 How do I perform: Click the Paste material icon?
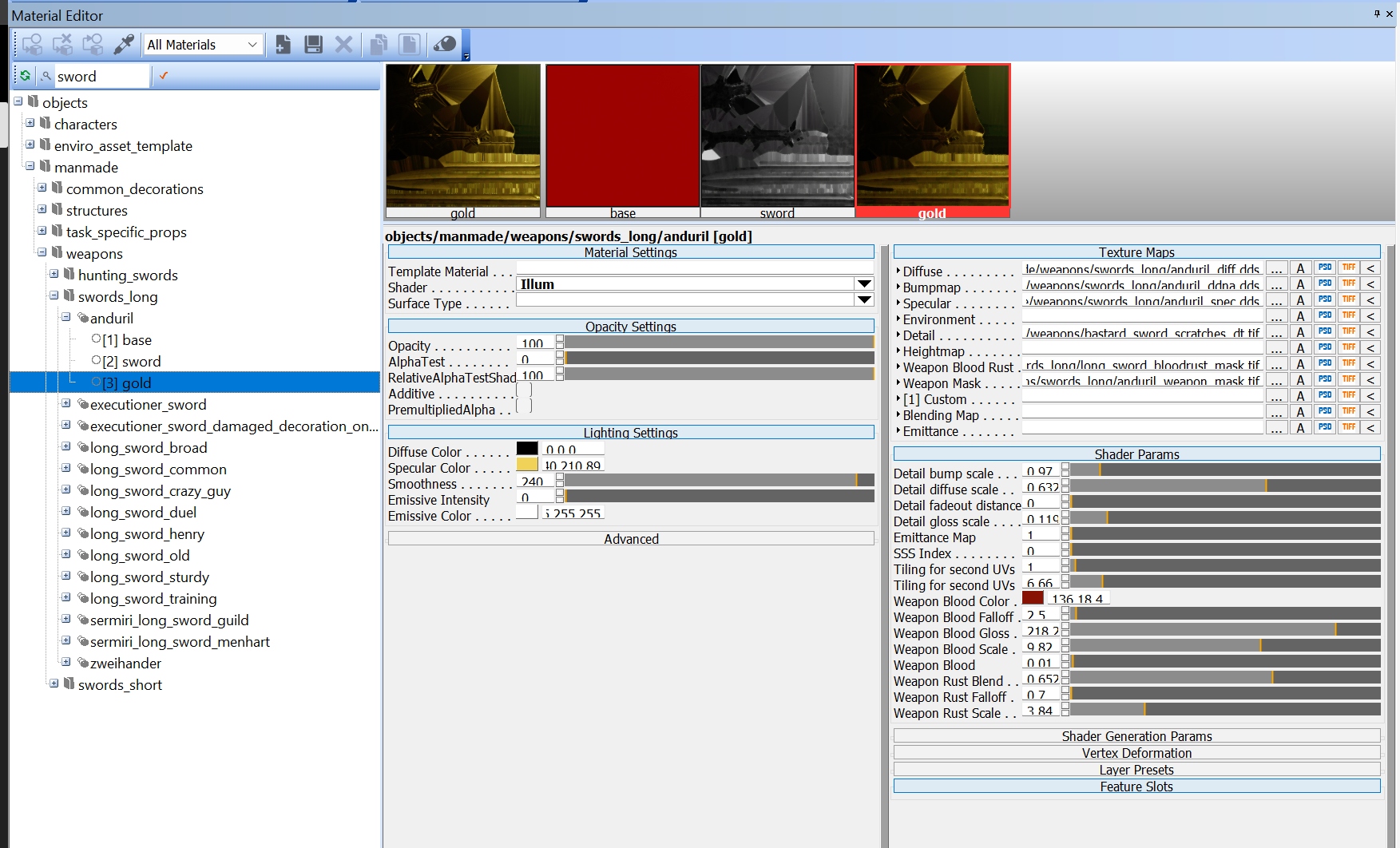click(409, 45)
